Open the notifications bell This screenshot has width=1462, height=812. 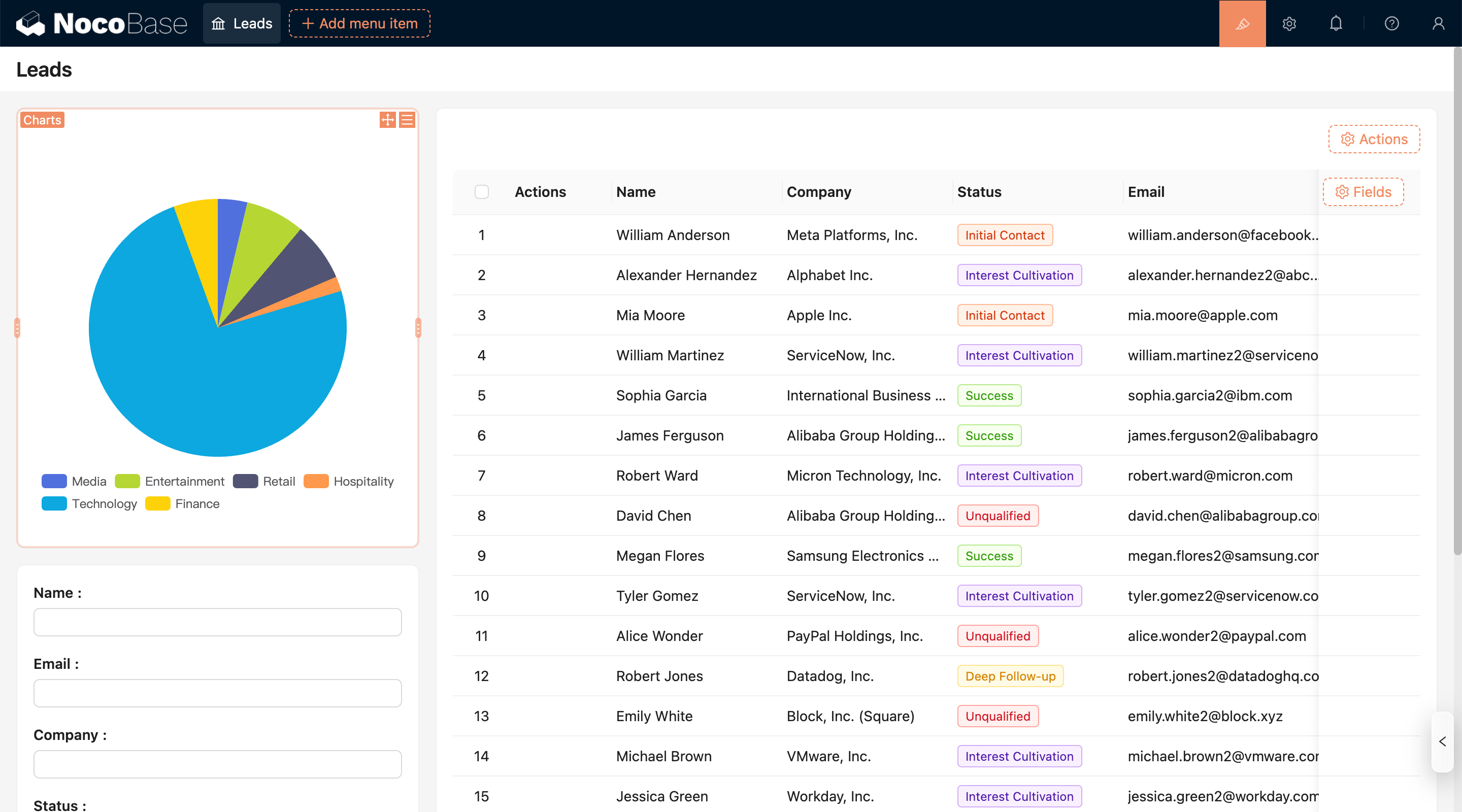1336,23
